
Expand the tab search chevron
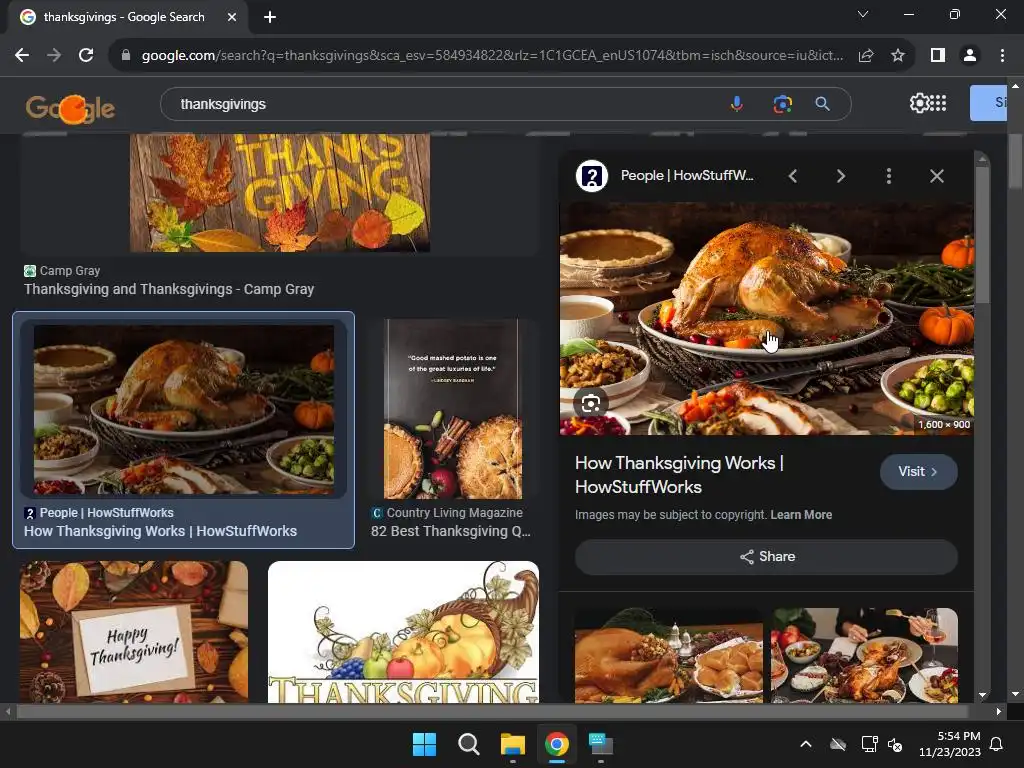(x=863, y=14)
